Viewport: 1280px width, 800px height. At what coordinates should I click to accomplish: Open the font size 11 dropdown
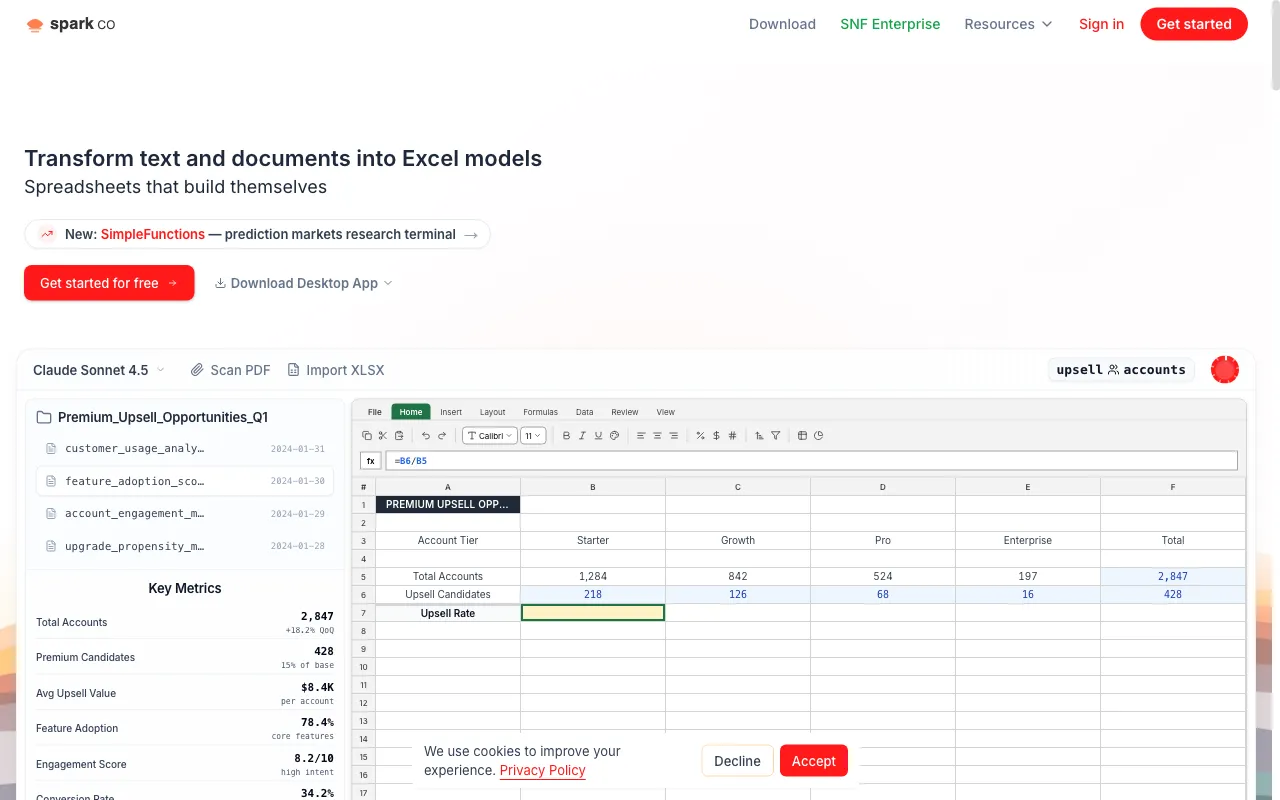point(533,435)
